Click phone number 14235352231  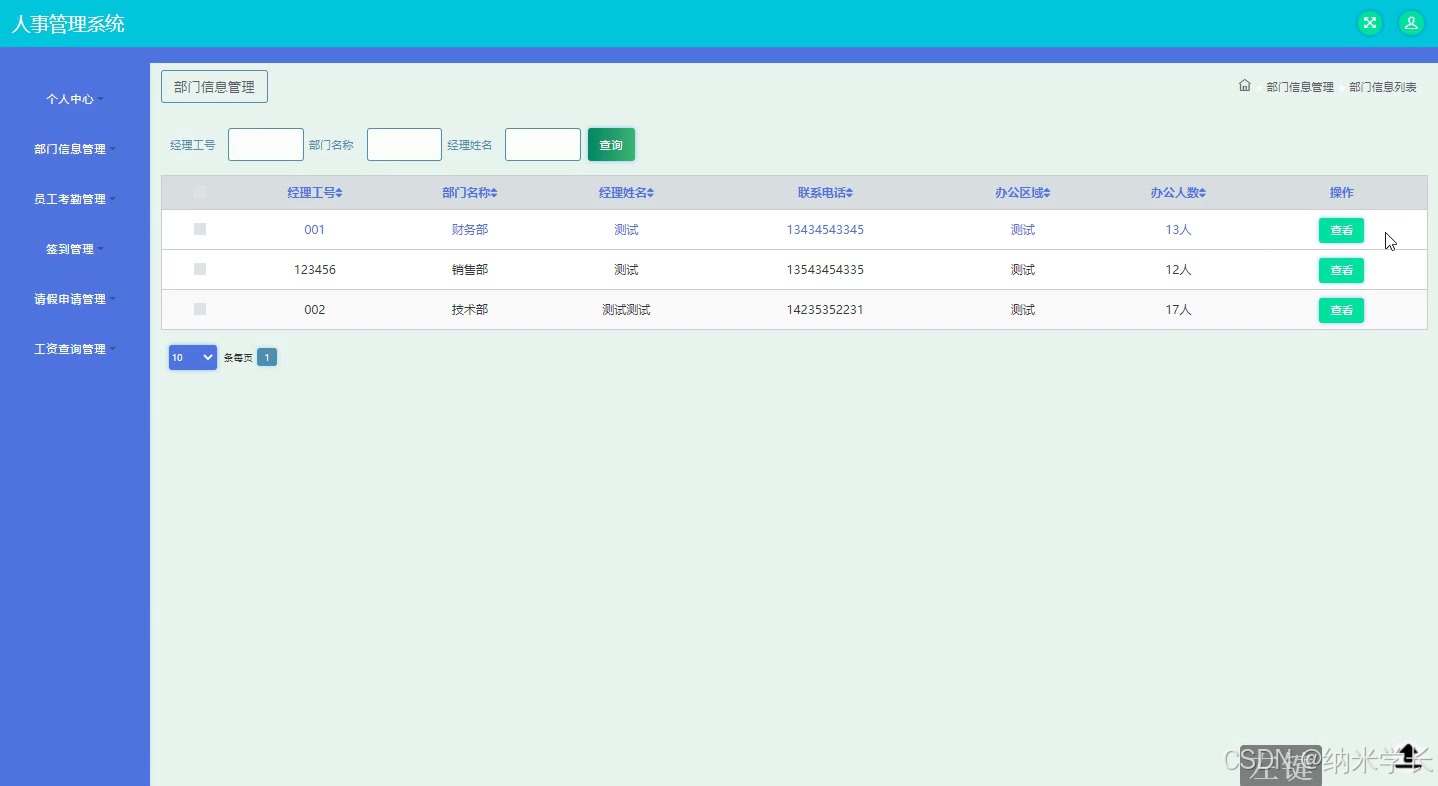point(825,309)
